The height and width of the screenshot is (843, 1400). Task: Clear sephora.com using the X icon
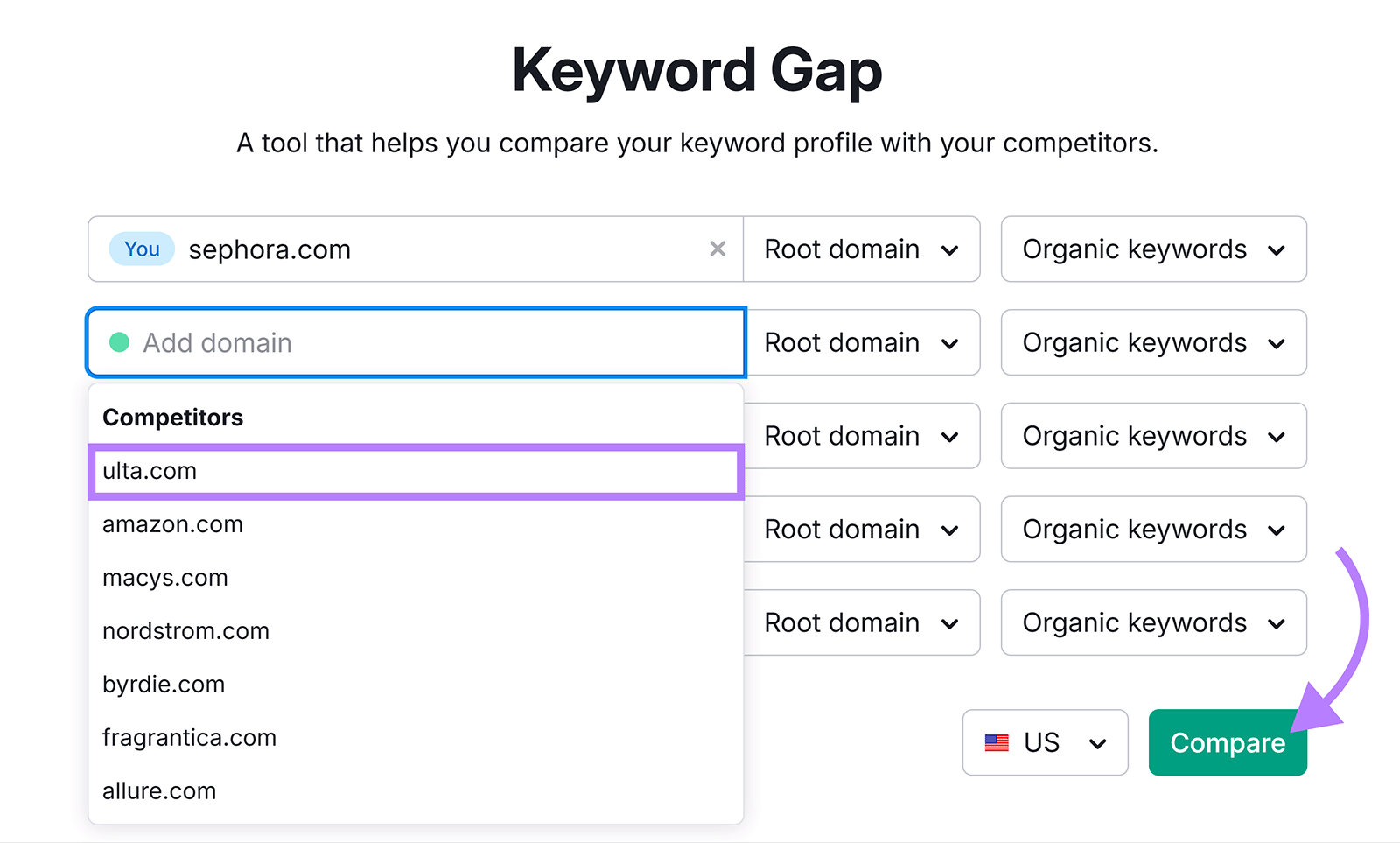717,249
